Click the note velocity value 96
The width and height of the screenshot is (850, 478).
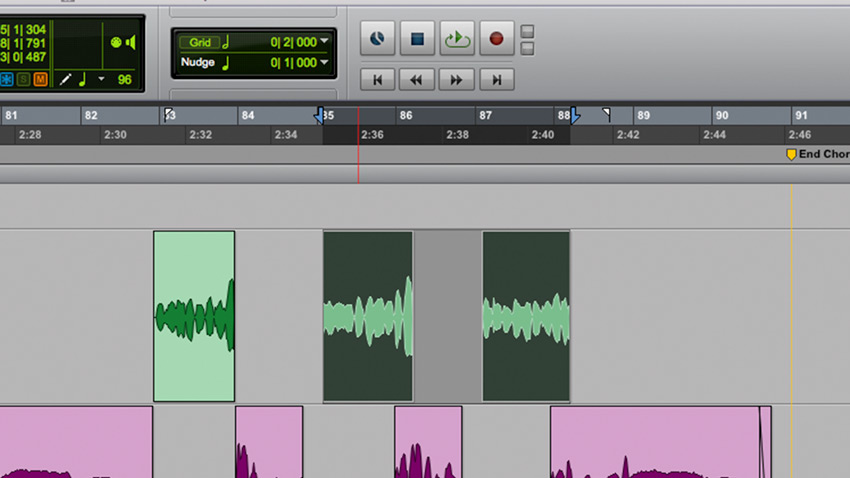click(x=125, y=80)
